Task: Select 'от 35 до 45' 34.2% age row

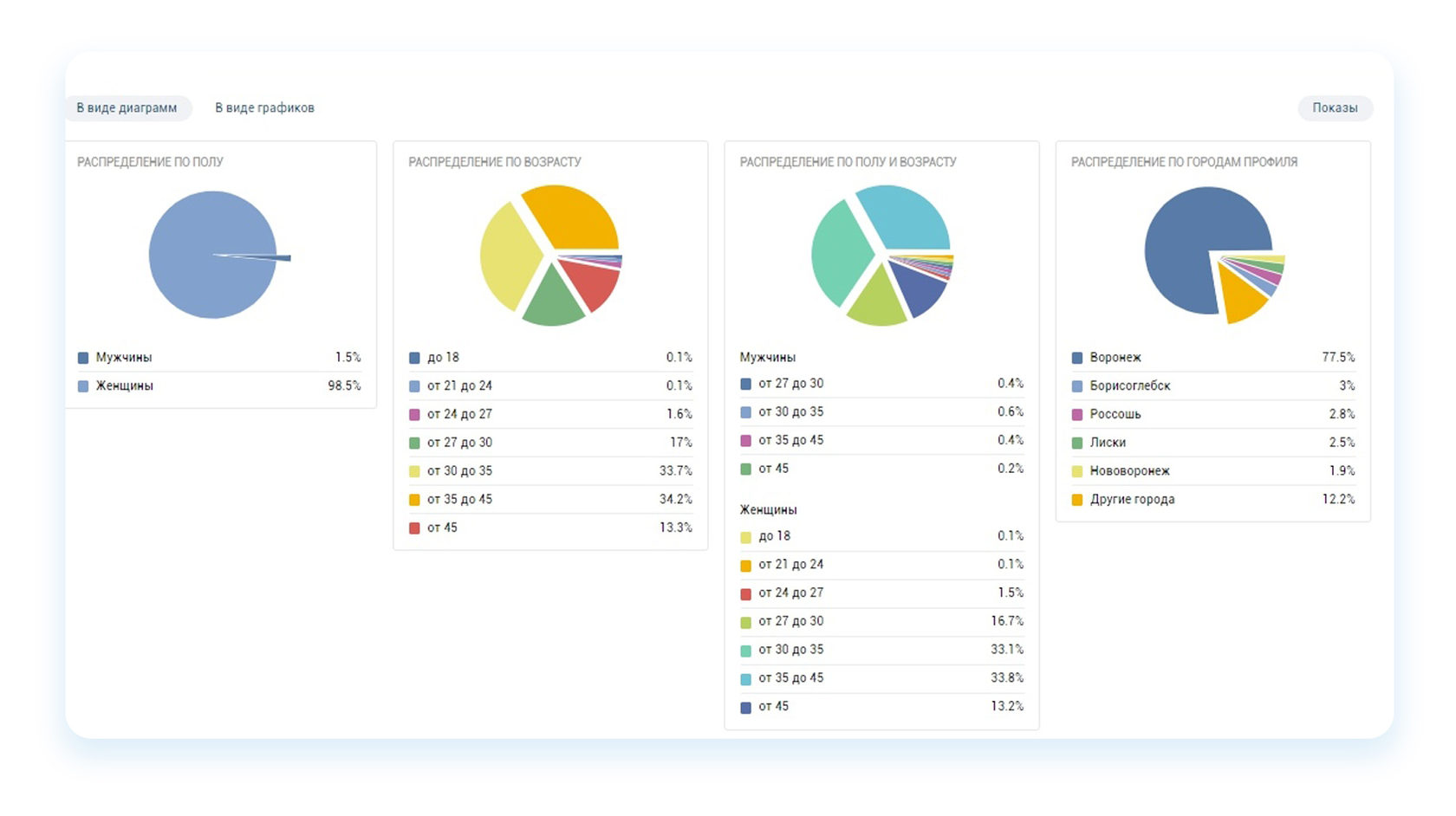Action: [x=550, y=500]
